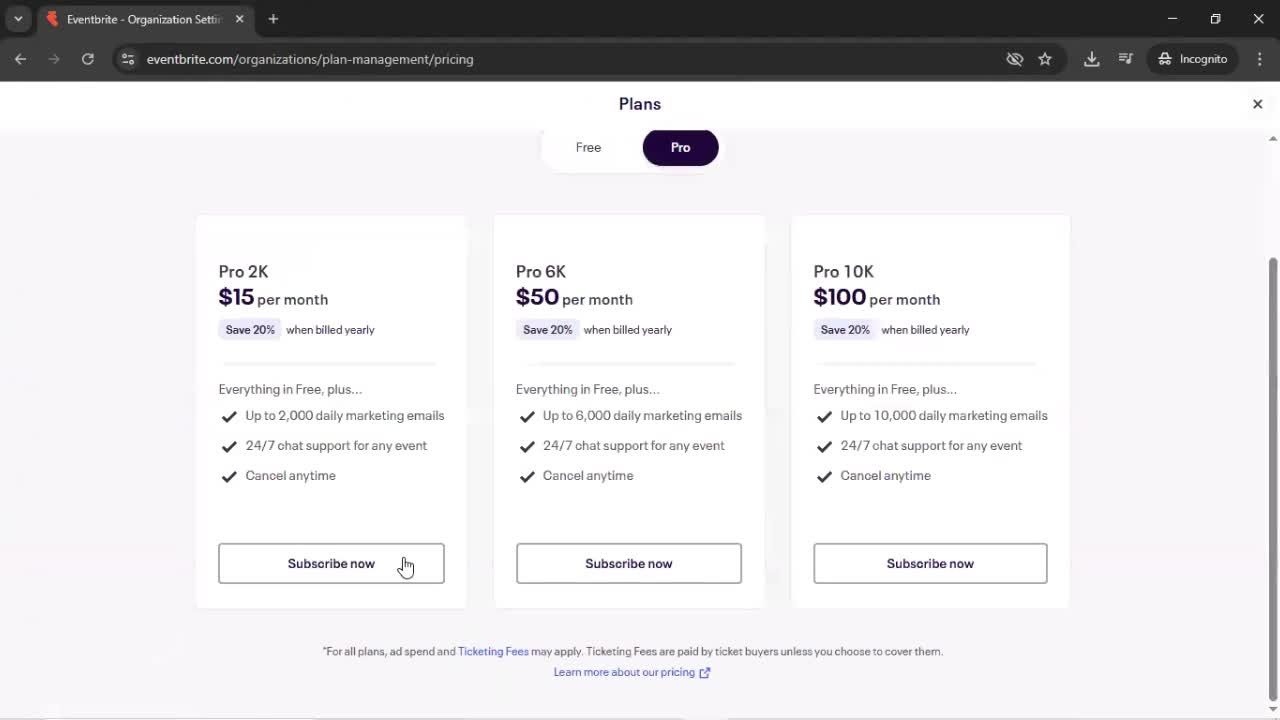Open a new browser tab

pos(273,19)
